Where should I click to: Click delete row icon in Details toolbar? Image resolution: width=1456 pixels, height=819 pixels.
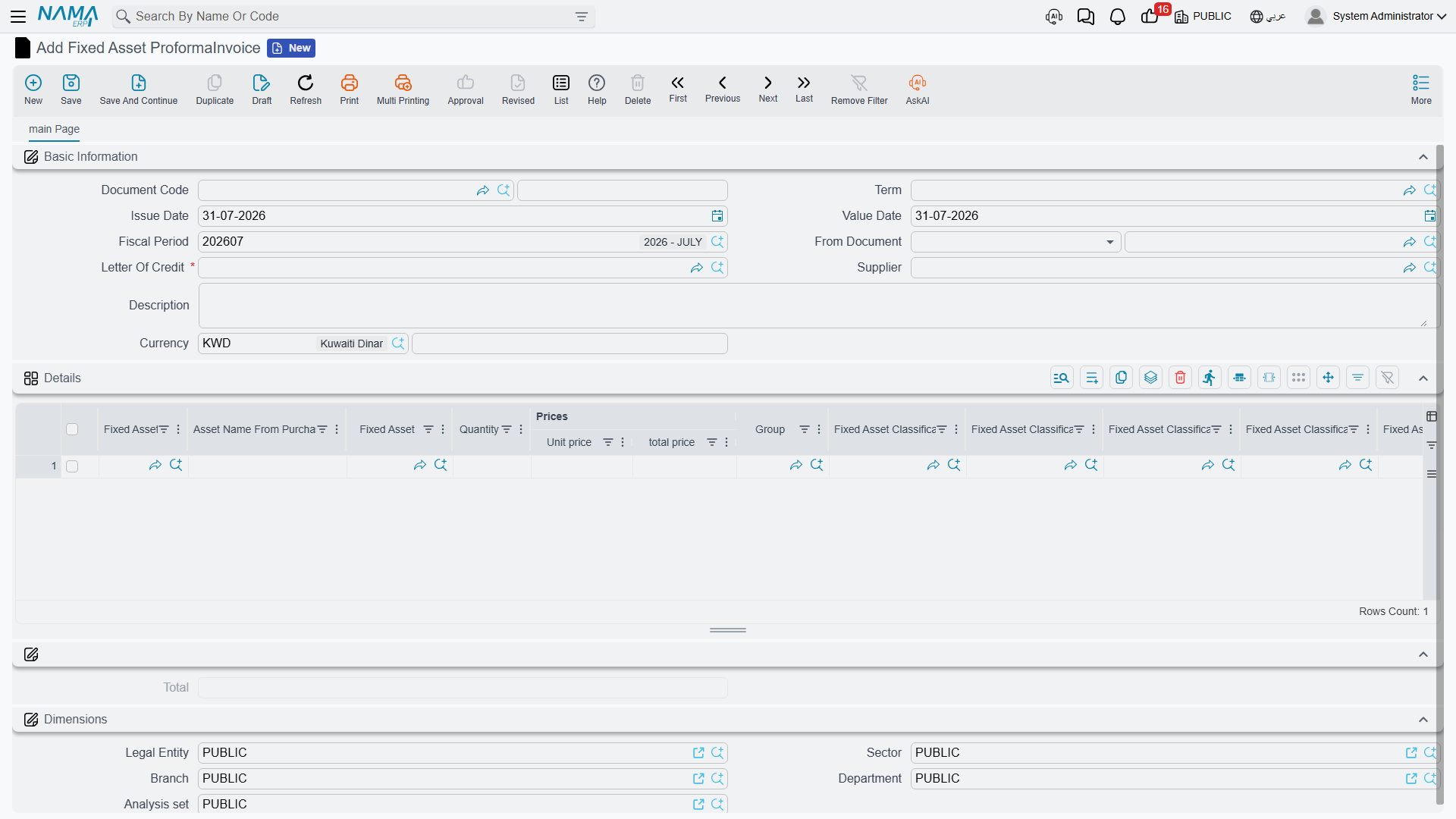click(x=1180, y=378)
